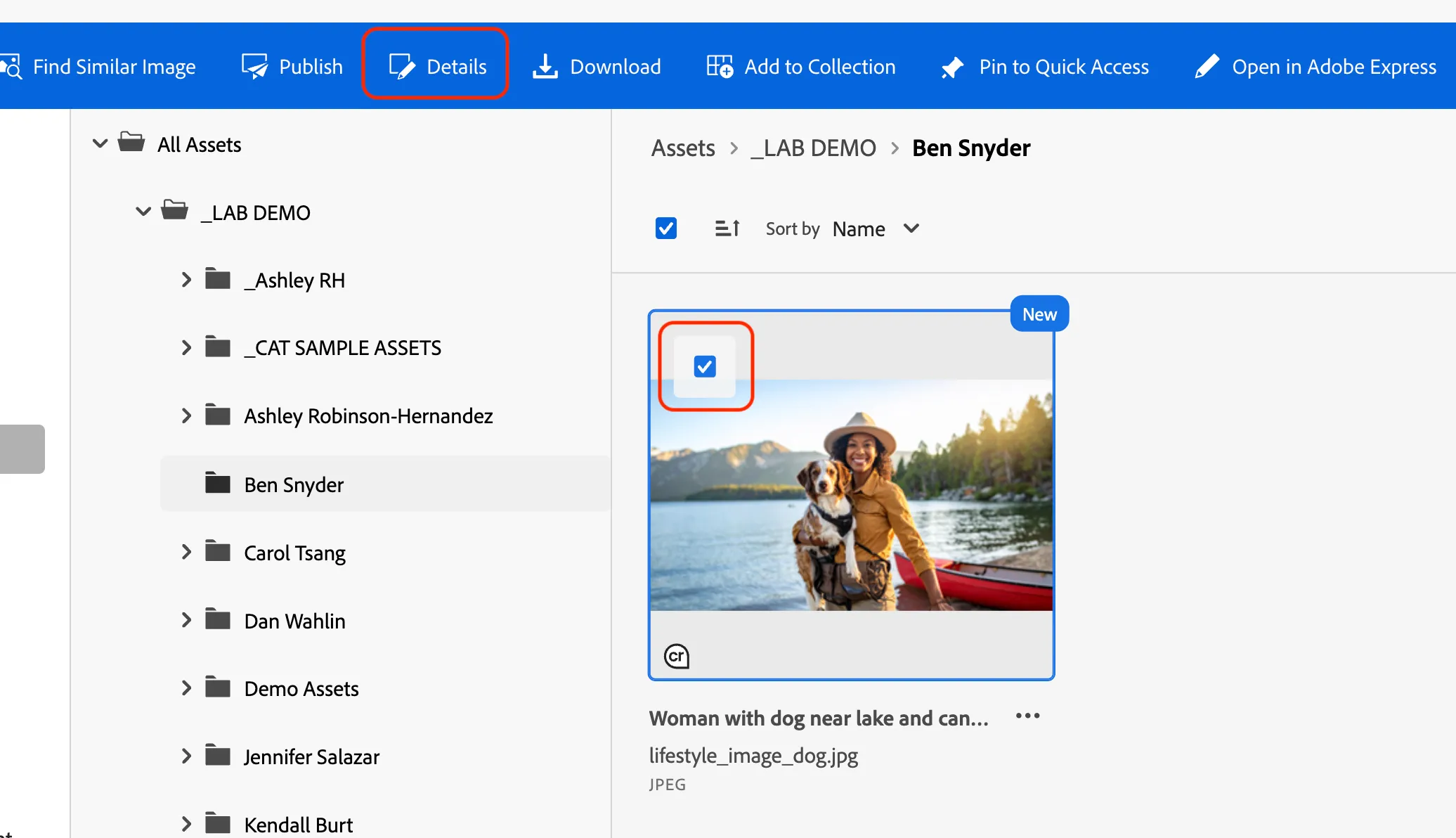Open the three-dot menu for dog image

point(1027,716)
